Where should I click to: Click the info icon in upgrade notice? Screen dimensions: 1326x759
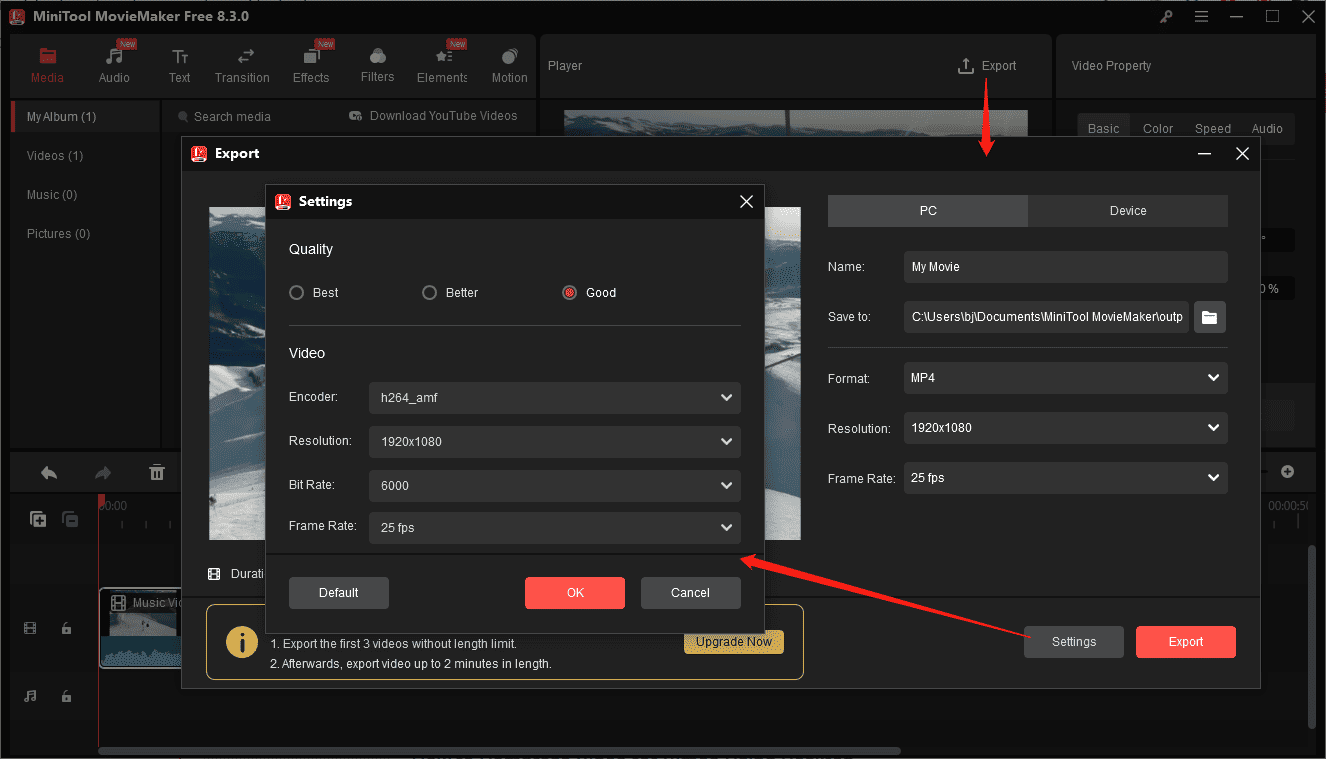click(x=242, y=642)
